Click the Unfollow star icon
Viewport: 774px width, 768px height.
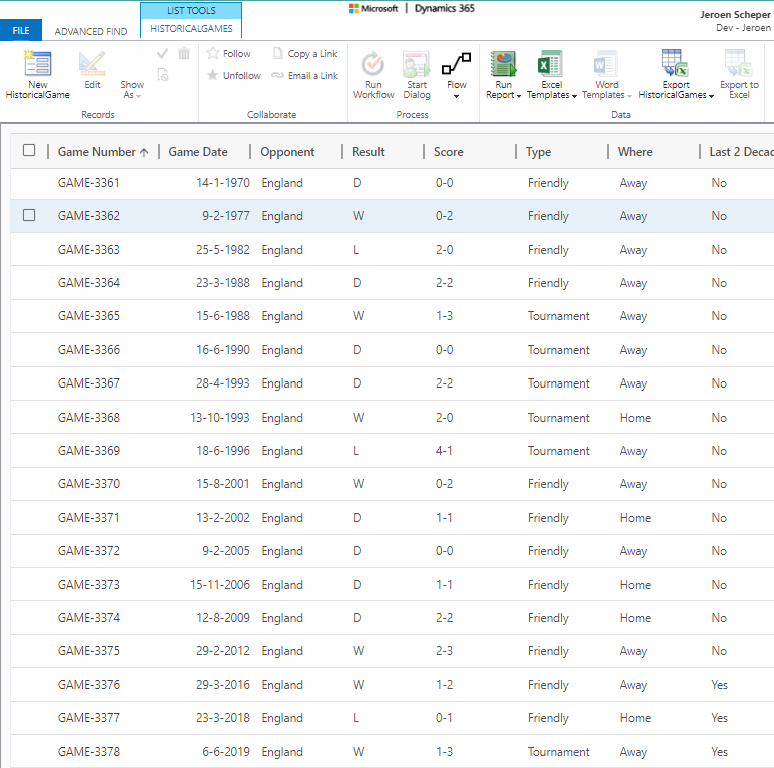(213, 75)
